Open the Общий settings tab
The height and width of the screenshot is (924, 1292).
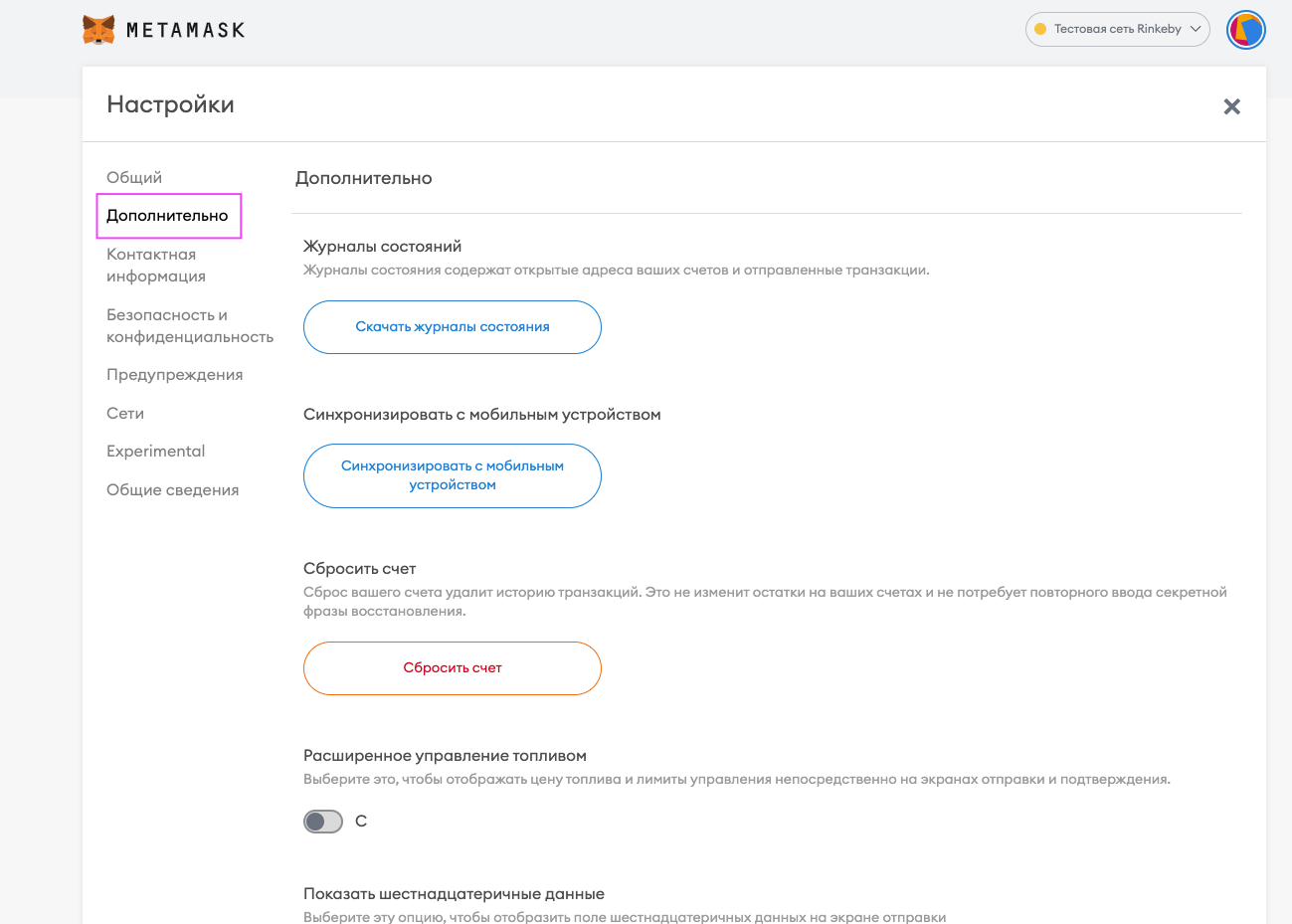[x=134, y=177]
